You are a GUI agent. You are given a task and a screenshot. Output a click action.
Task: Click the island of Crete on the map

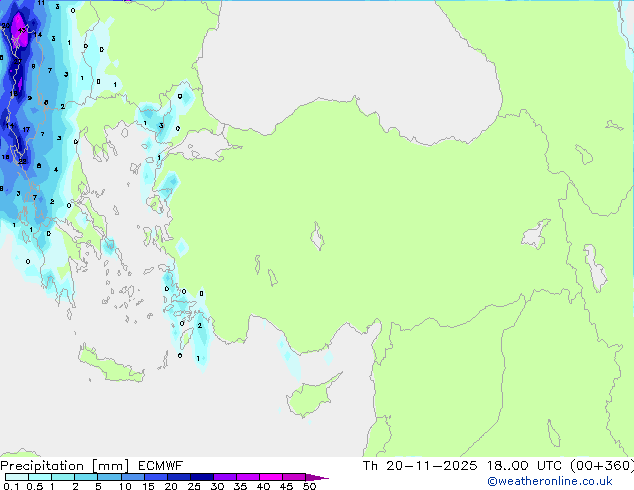(x=110, y=366)
